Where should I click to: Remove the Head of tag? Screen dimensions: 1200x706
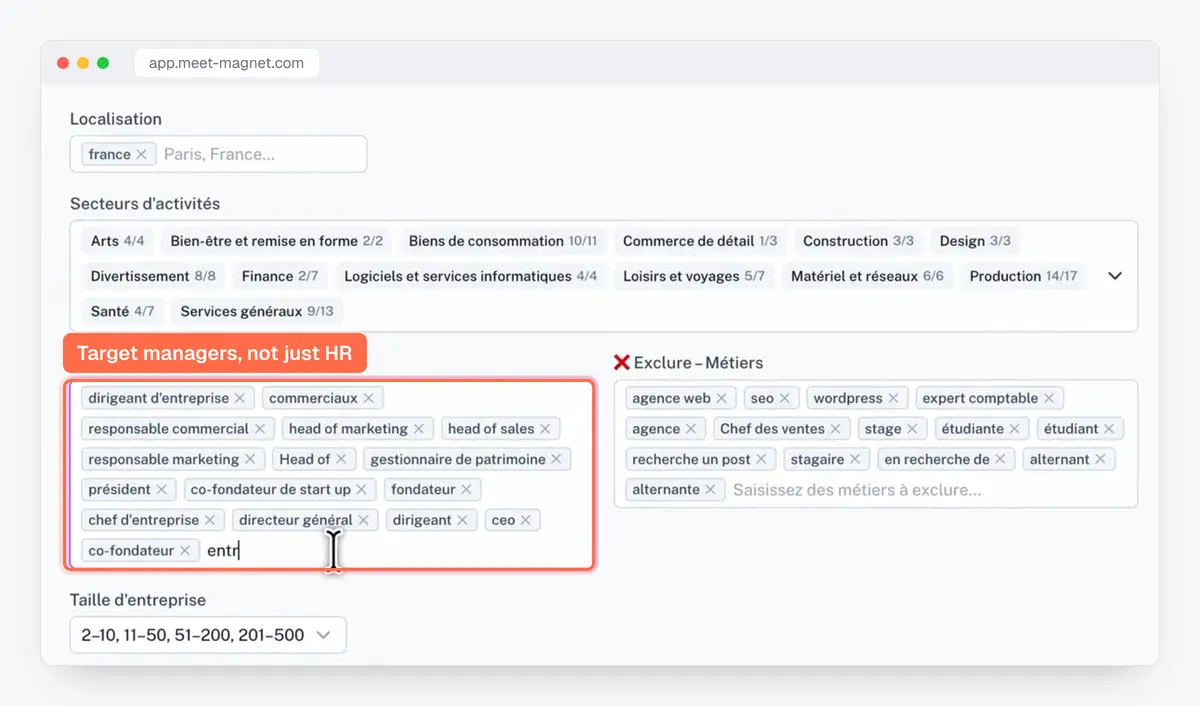click(341, 459)
